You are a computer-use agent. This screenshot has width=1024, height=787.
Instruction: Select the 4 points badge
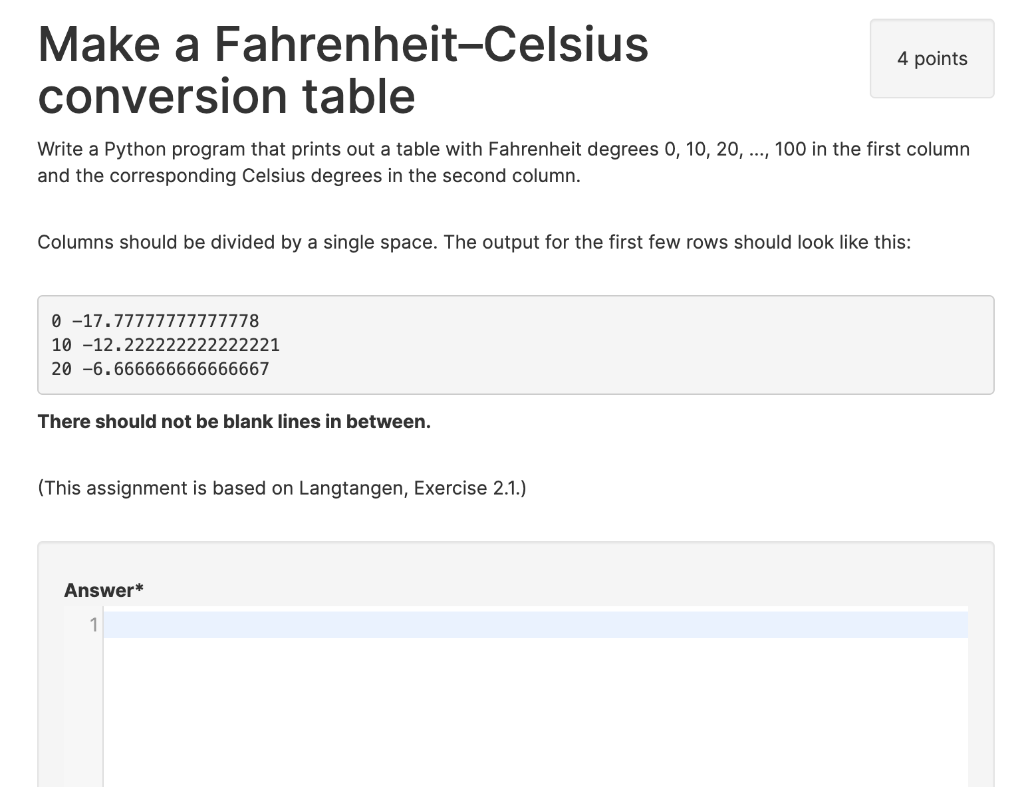coord(931,58)
